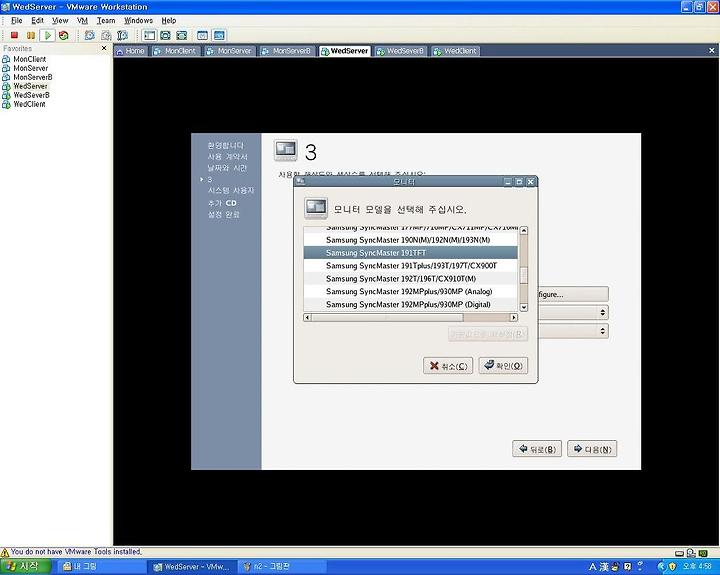This screenshot has width=720, height=575.
Task: Click the horizontal scrollbar right arrow
Action: [x=514, y=317]
